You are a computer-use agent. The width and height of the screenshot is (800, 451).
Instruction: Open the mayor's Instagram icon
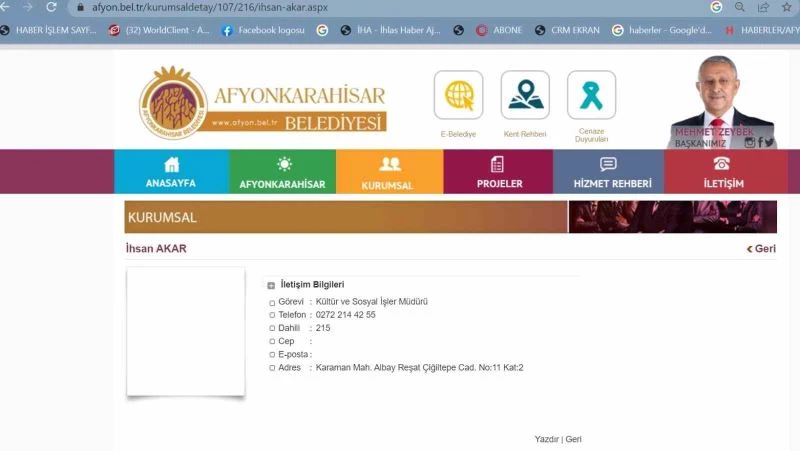[750, 143]
